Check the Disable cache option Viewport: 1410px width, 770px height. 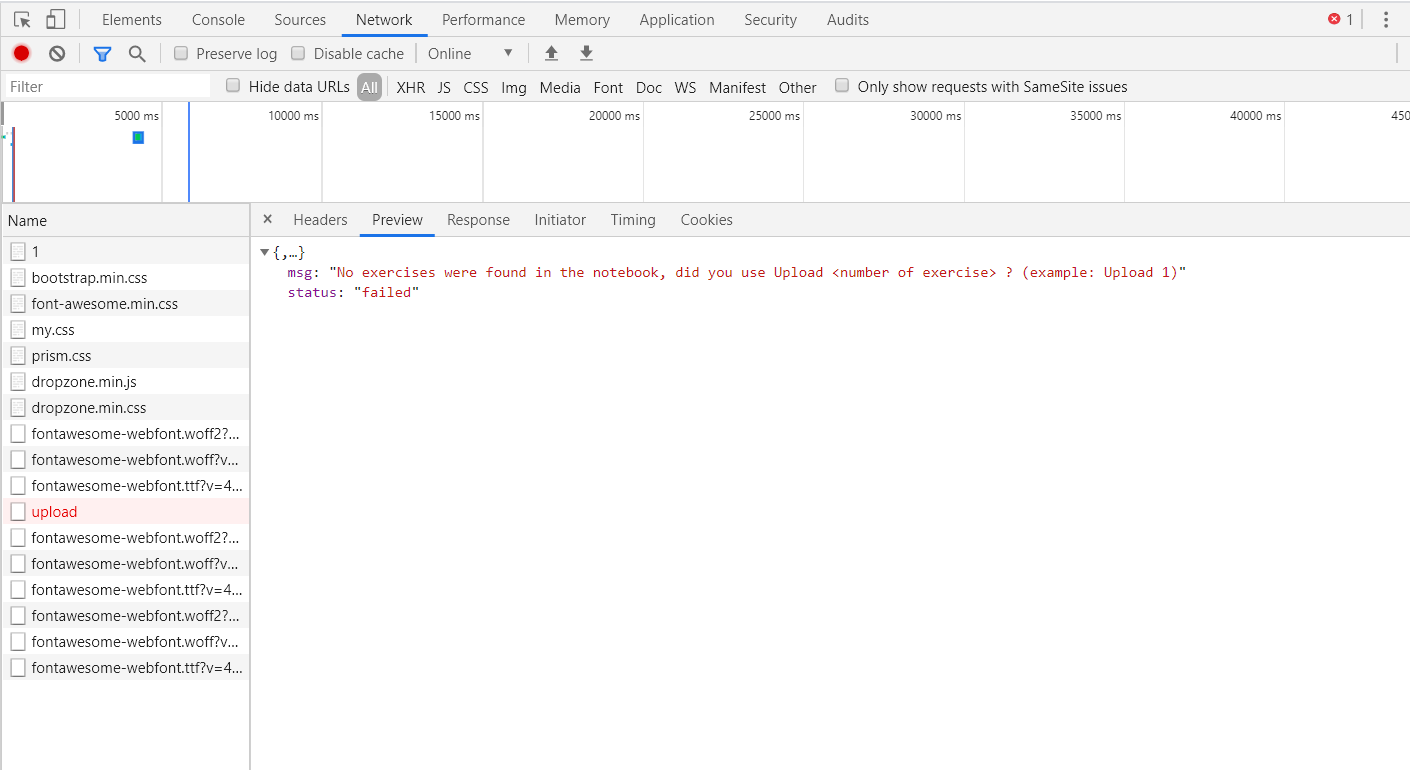tap(298, 53)
